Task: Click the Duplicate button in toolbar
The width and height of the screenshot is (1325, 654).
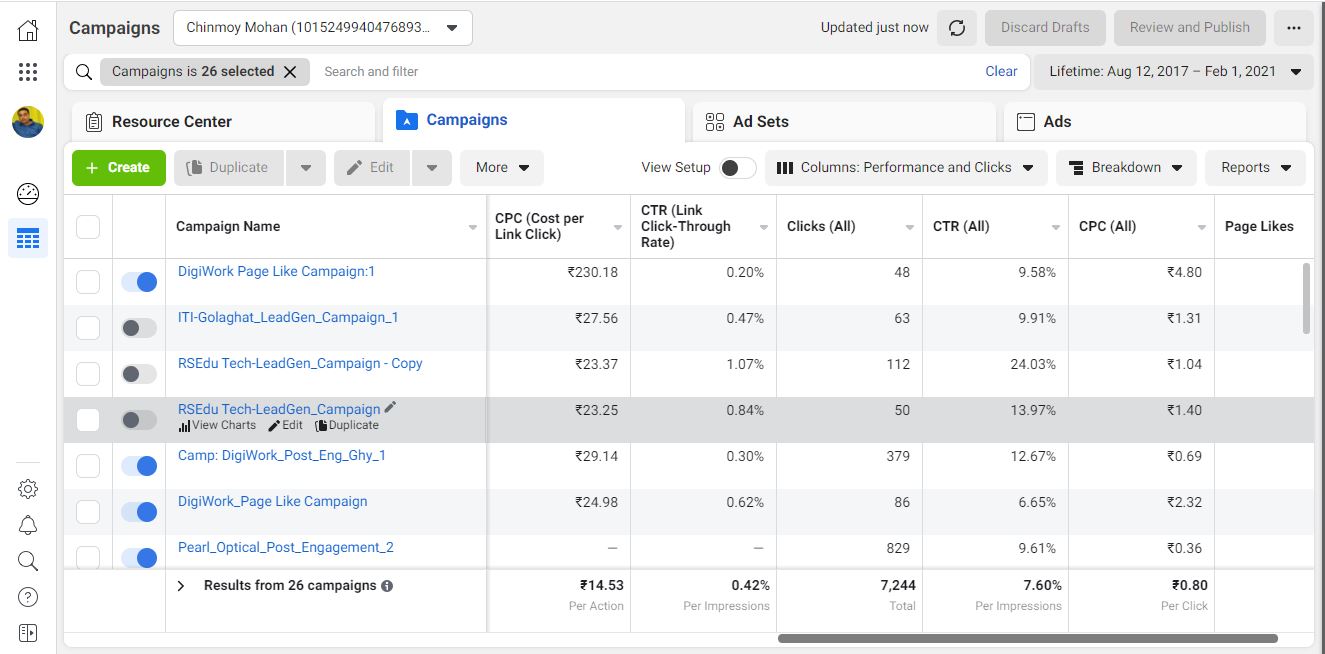Action: [230, 168]
